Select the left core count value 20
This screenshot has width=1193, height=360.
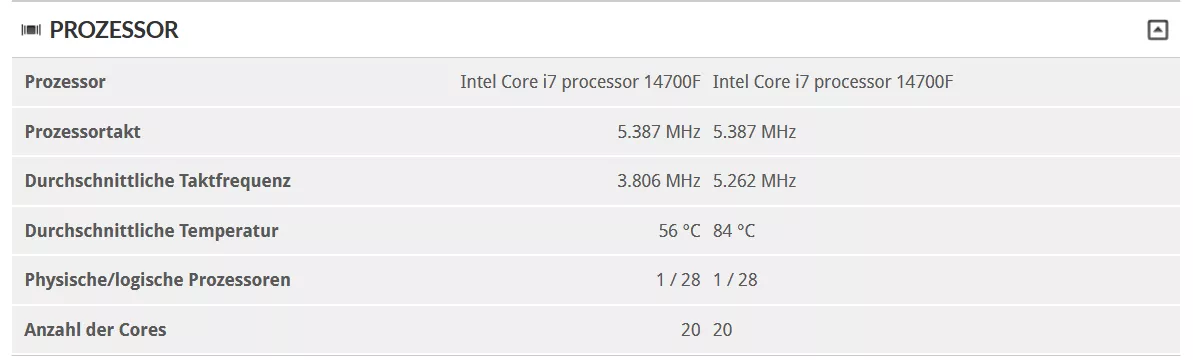(691, 330)
